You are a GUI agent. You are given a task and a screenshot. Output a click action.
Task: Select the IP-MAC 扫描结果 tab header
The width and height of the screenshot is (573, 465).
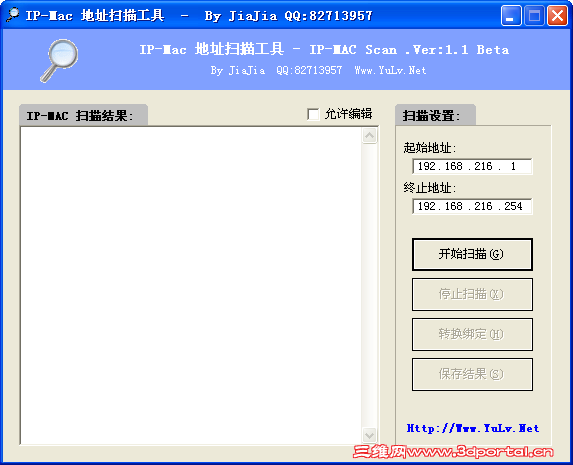pos(83,115)
